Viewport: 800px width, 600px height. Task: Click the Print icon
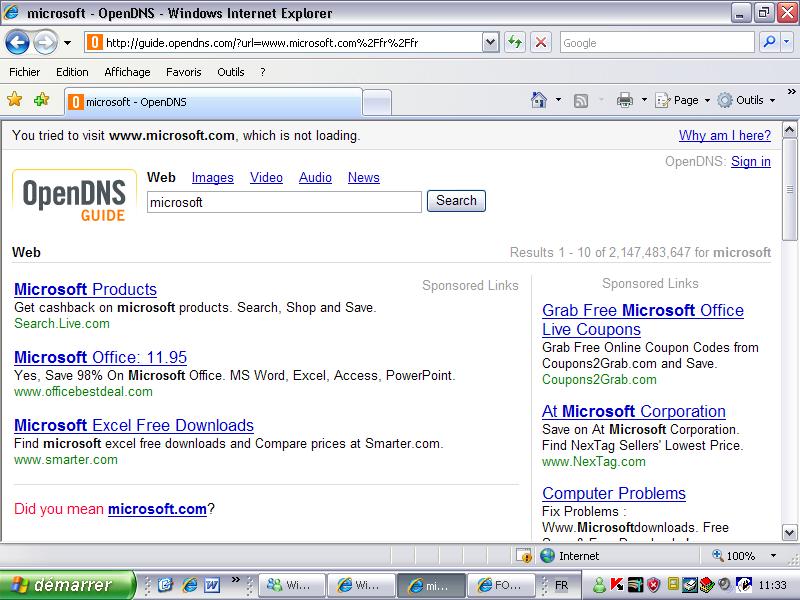[x=624, y=100]
